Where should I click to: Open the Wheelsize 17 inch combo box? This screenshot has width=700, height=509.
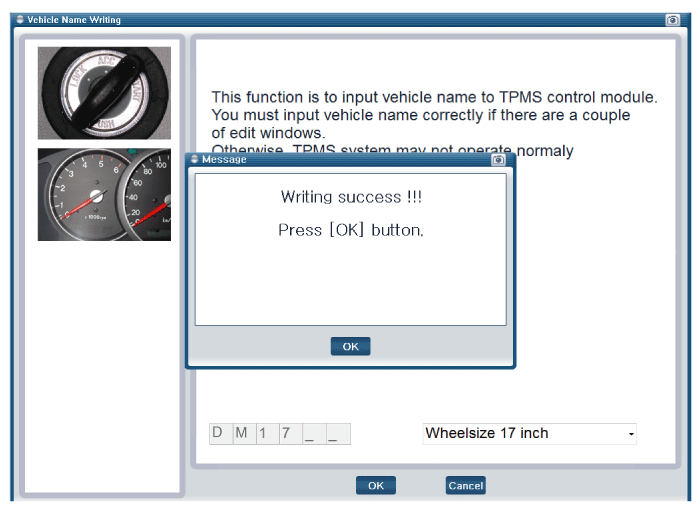[x=520, y=433]
